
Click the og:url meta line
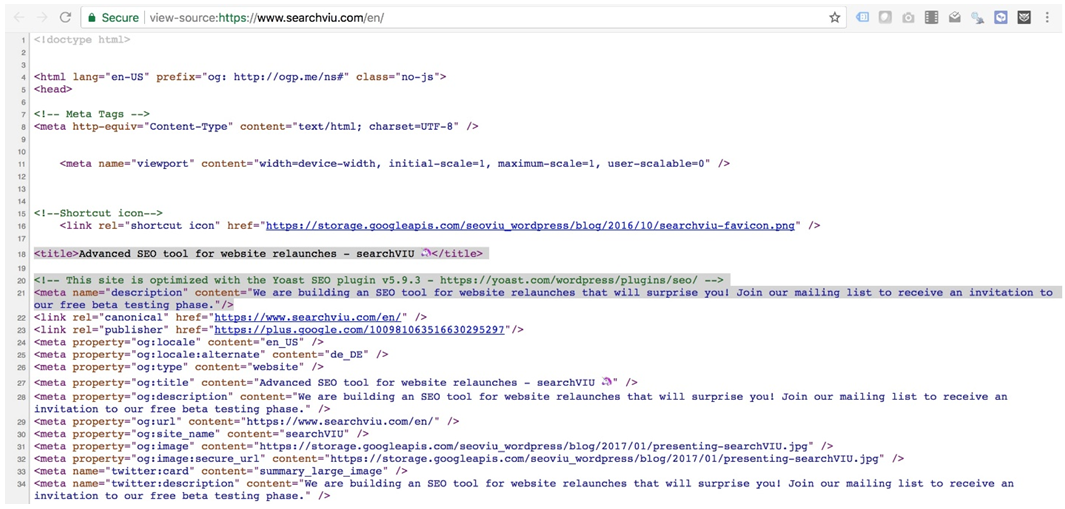pyautogui.click(x=247, y=421)
